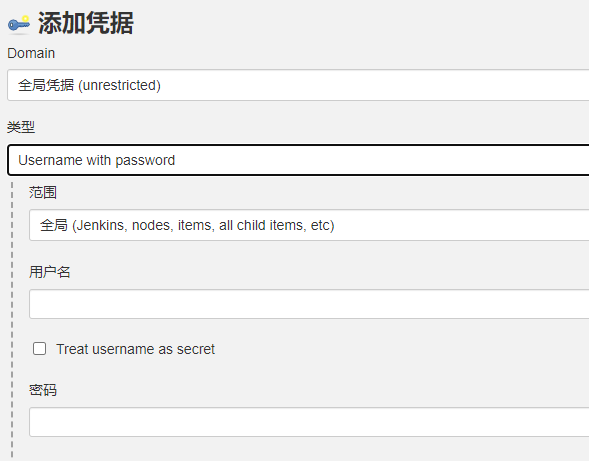The image size is (589, 461).
Task: Click the 密码 field label
Action: (x=43, y=390)
